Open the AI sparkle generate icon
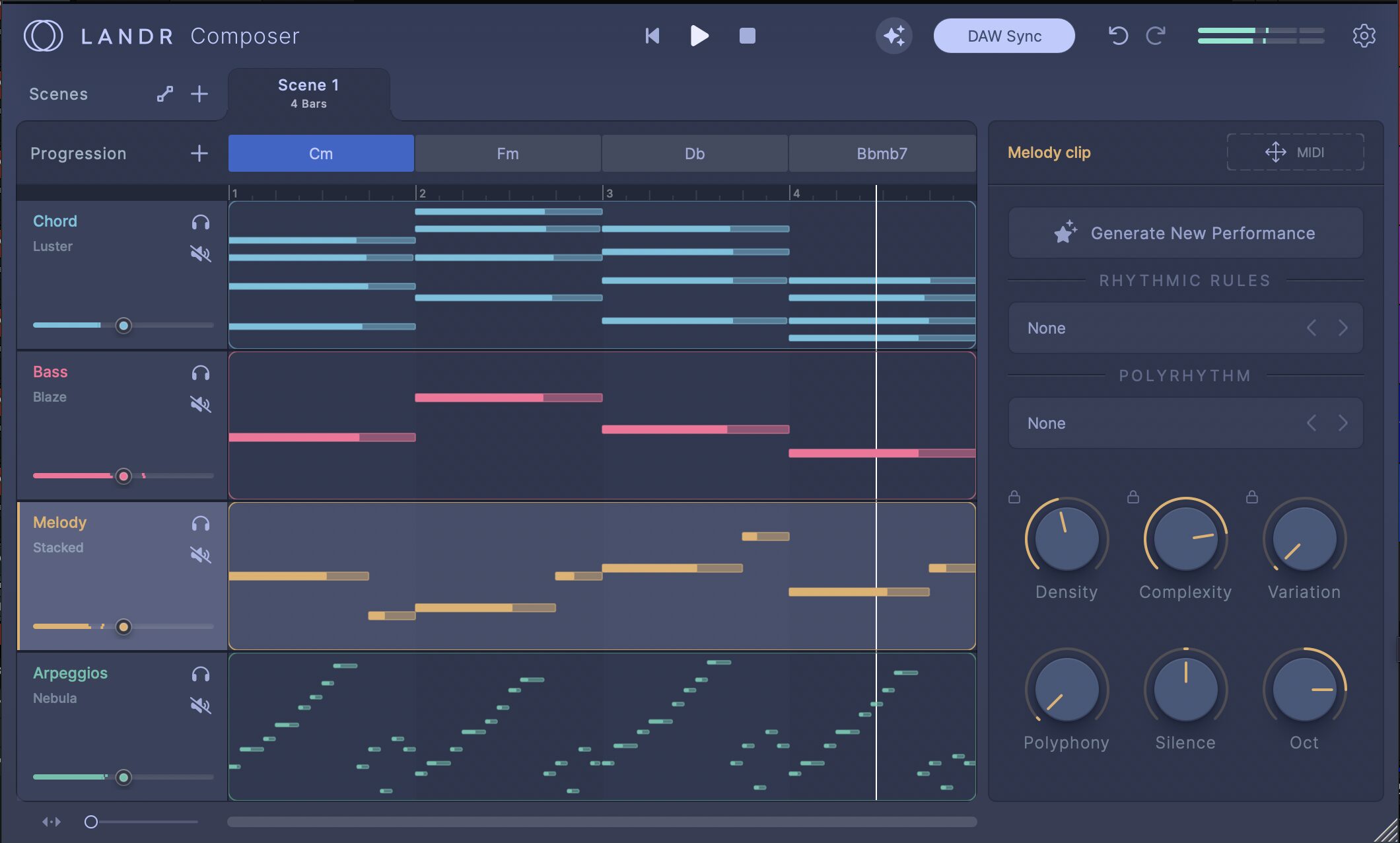This screenshot has width=1400, height=843. (894, 36)
